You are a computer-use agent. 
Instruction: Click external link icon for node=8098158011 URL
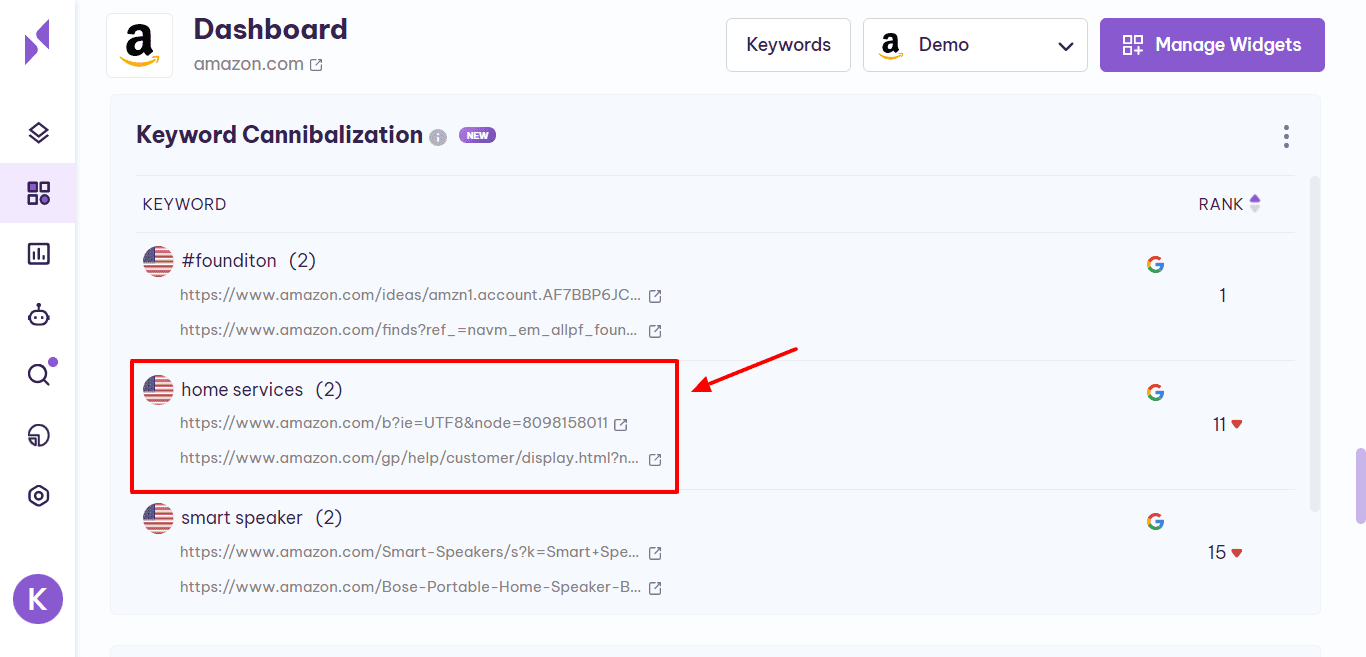[x=621, y=424]
